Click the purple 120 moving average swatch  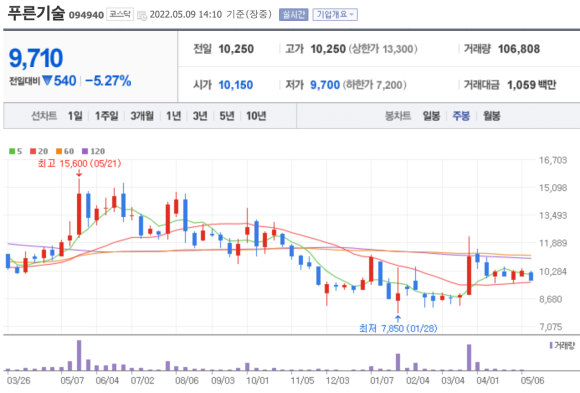(x=85, y=151)
